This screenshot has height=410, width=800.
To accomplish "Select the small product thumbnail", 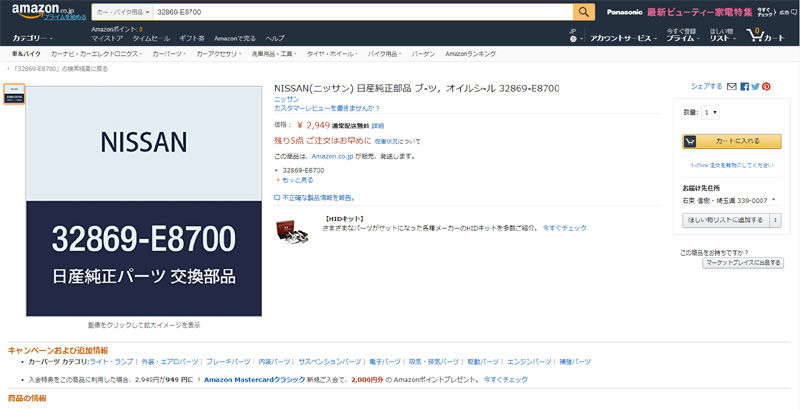I will tap(14, 94).
